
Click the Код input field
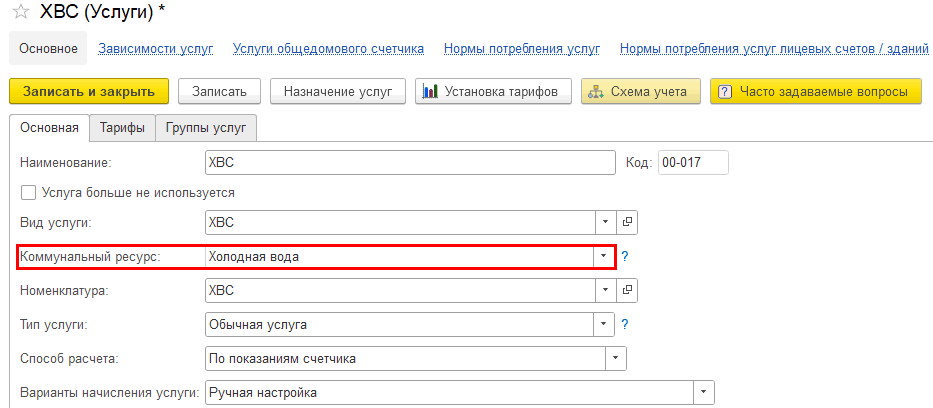[x=692, y=162]
